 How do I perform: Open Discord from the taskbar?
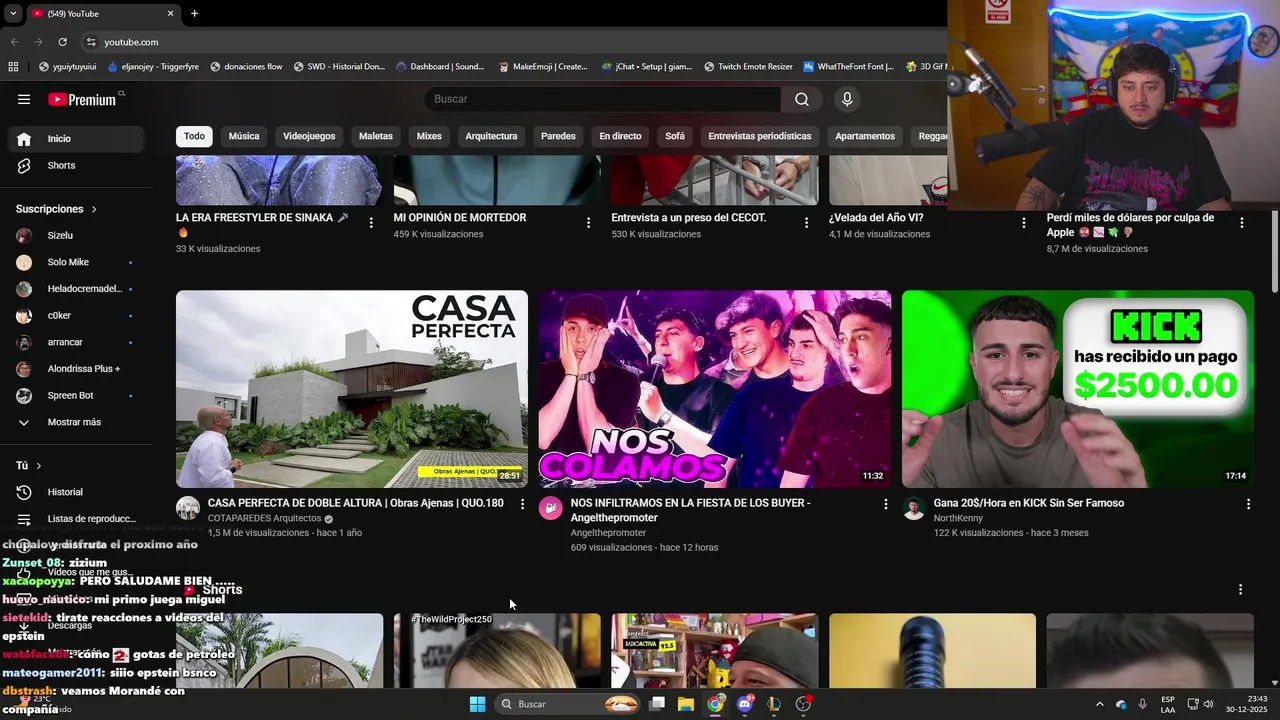point(744,704)
